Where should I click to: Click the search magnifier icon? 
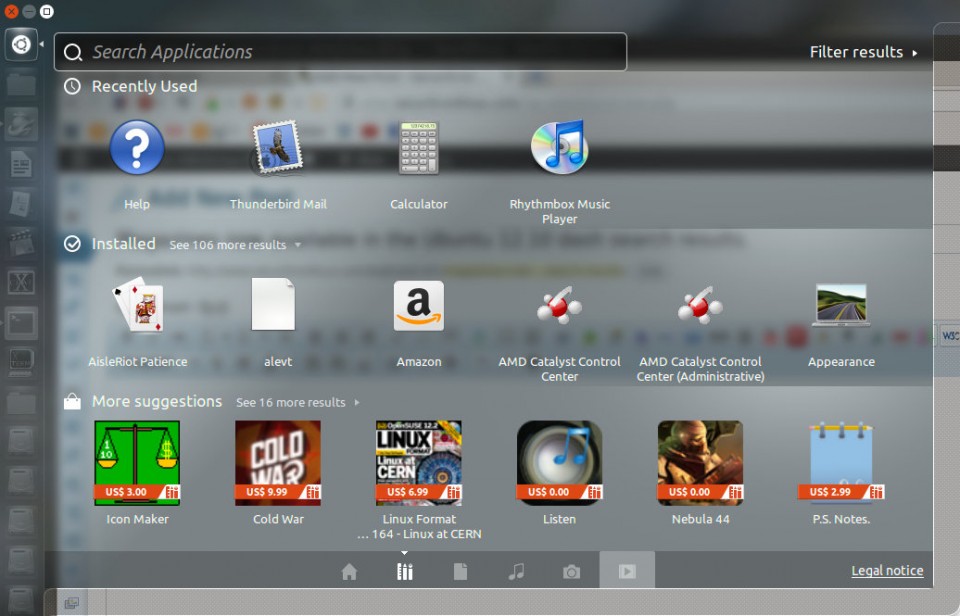(x=73, y=53)
